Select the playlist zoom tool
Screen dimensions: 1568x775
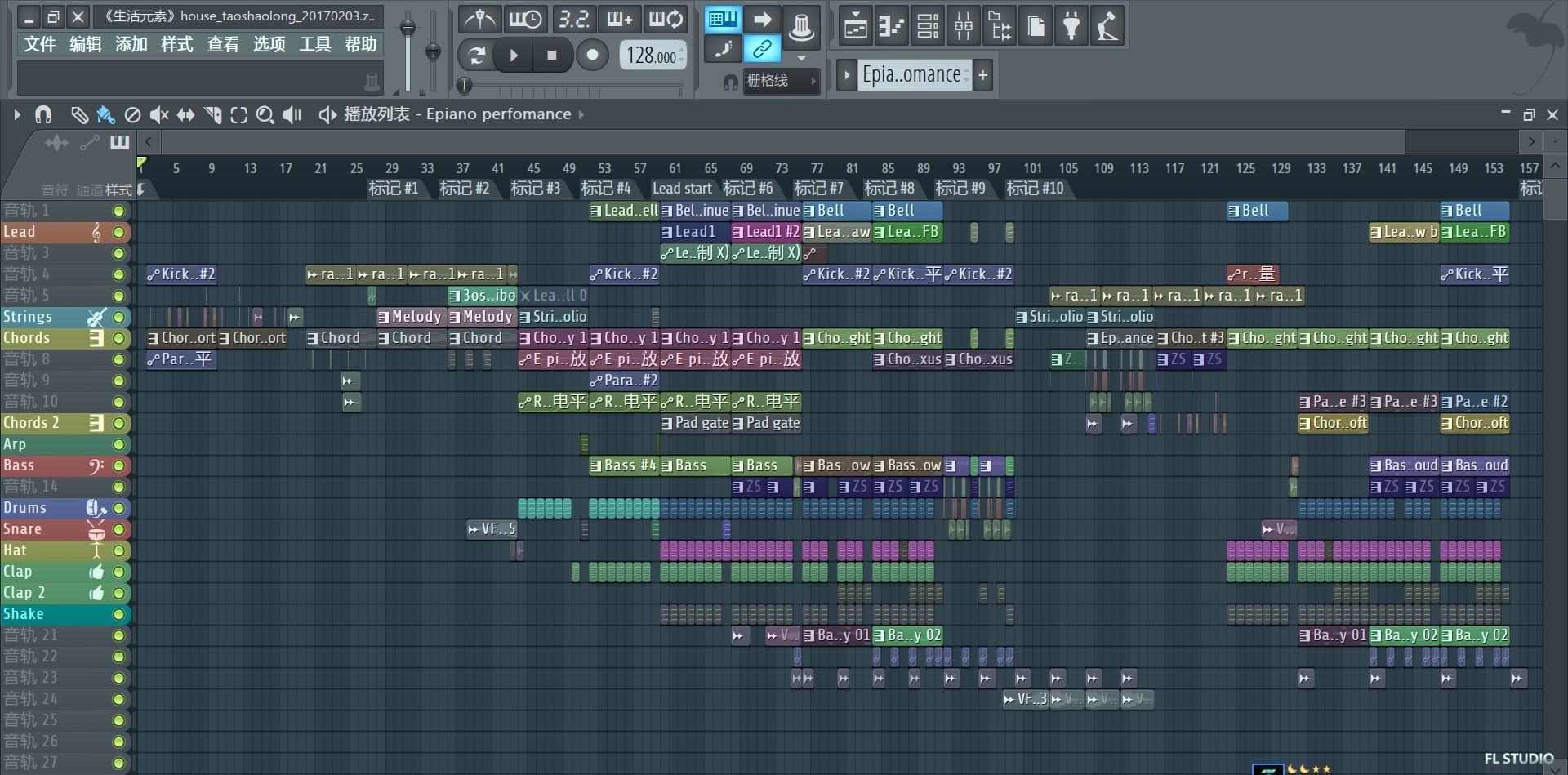click(x=265, y=115)
